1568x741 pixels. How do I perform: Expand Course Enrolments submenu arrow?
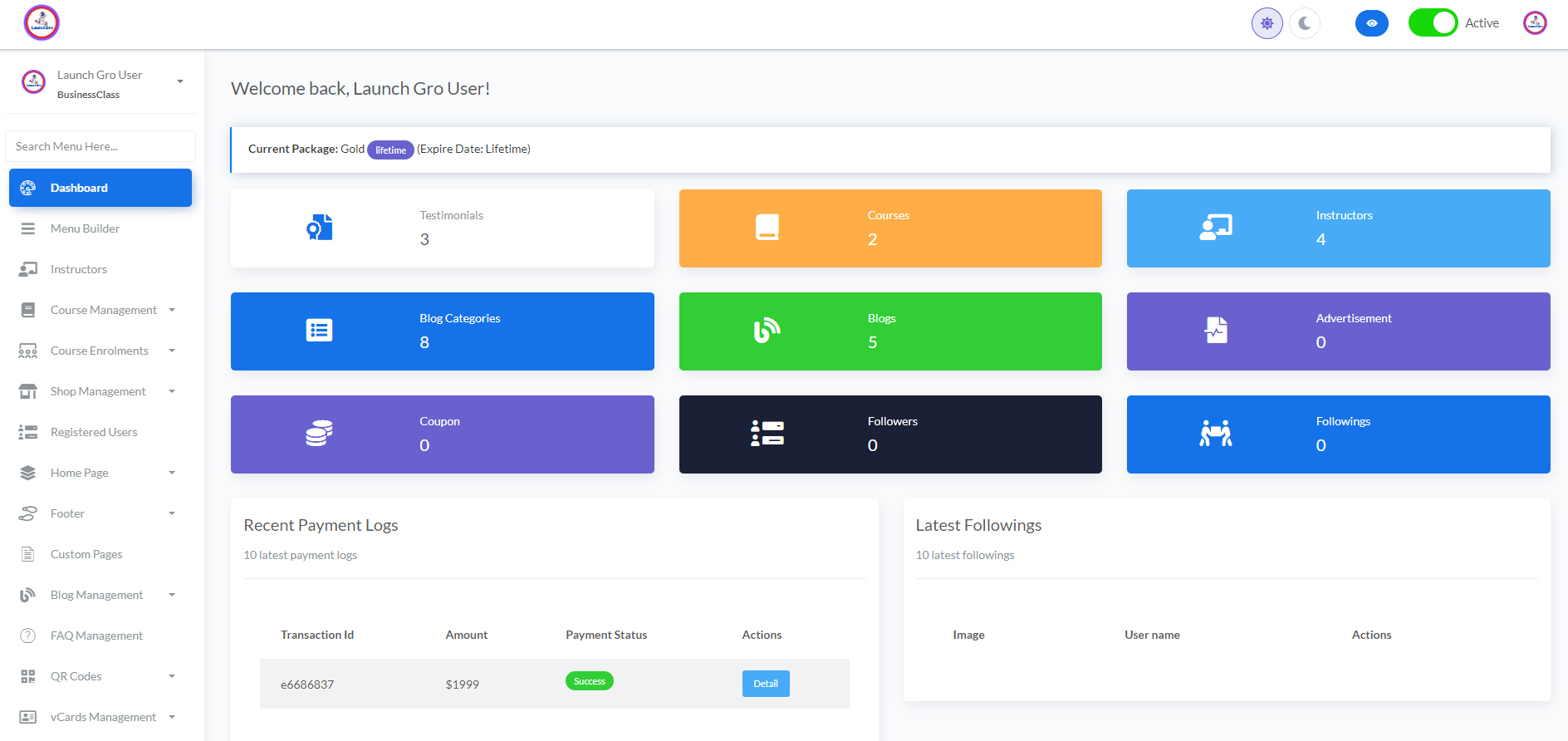pyautogui.click(x=172, y=351)
